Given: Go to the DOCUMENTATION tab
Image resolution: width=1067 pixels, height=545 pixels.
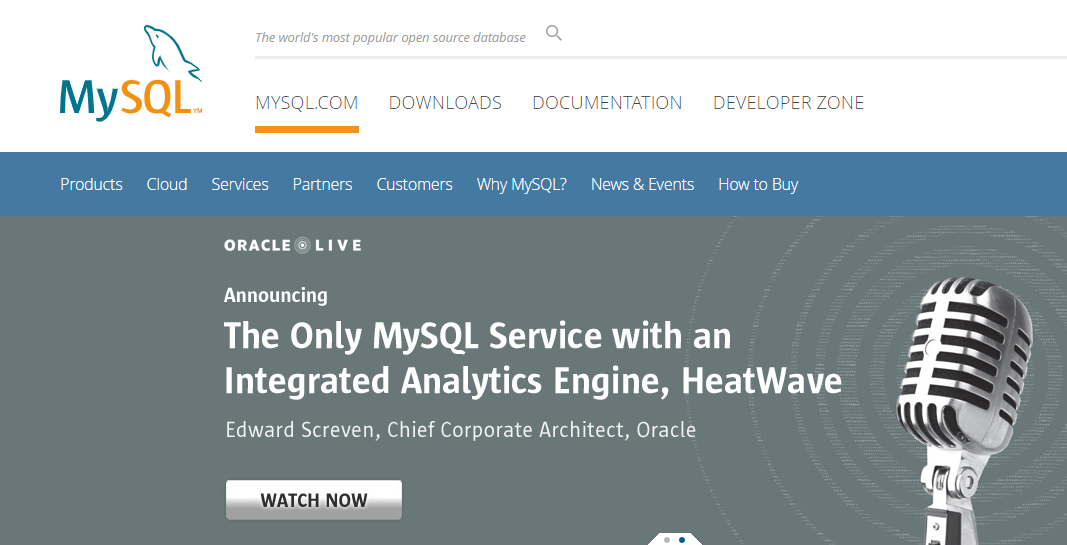Looking at the screenshot, I should pos(607,103).
